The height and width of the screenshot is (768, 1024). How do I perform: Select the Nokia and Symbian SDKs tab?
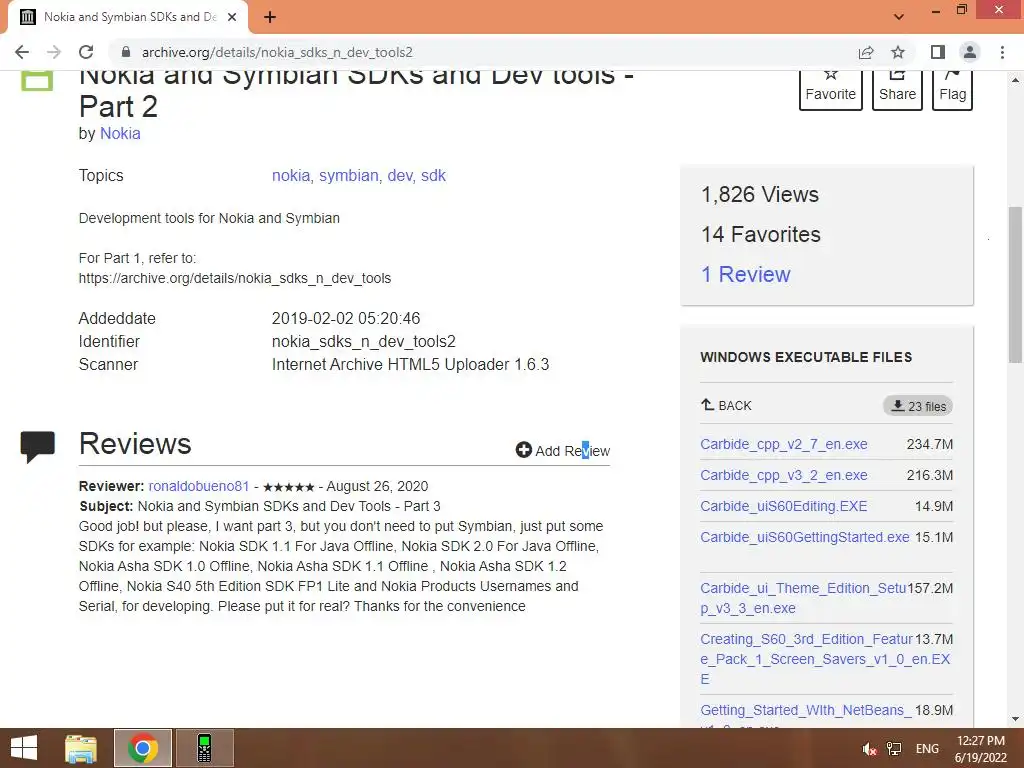(x=129, y=17)
